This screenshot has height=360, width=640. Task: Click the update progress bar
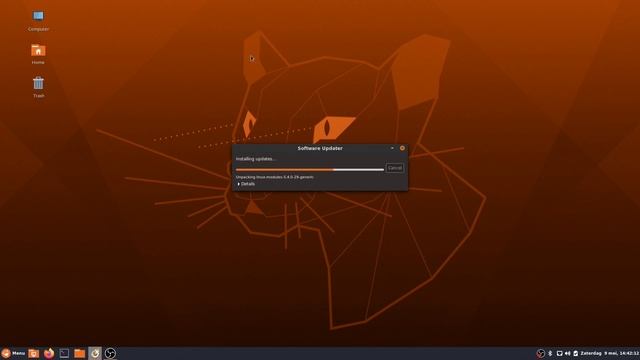click(x=310, y=169)
